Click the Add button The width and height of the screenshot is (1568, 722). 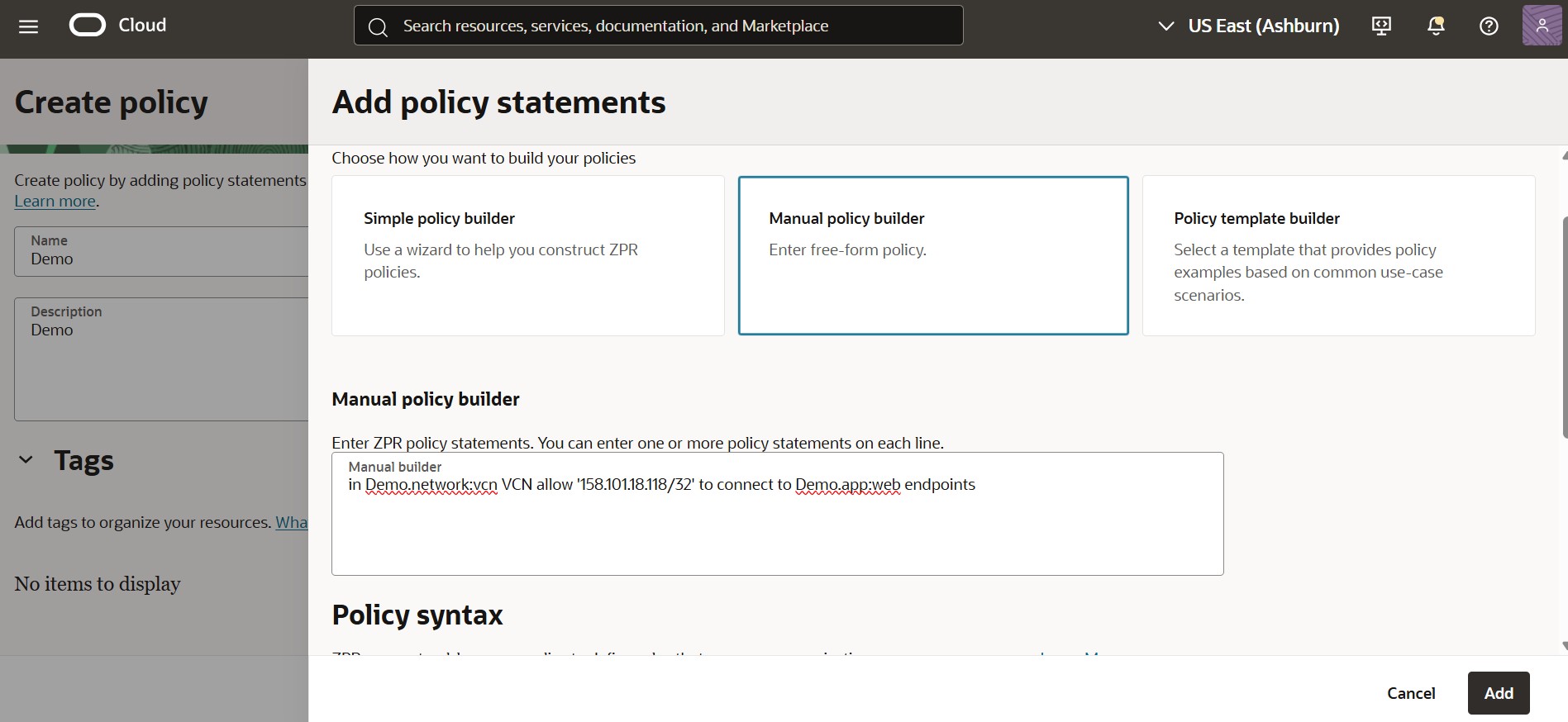pos(1498,693)
